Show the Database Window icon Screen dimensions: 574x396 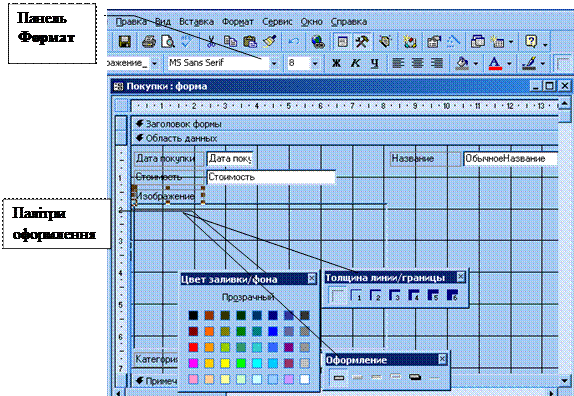tap(477, 42)
